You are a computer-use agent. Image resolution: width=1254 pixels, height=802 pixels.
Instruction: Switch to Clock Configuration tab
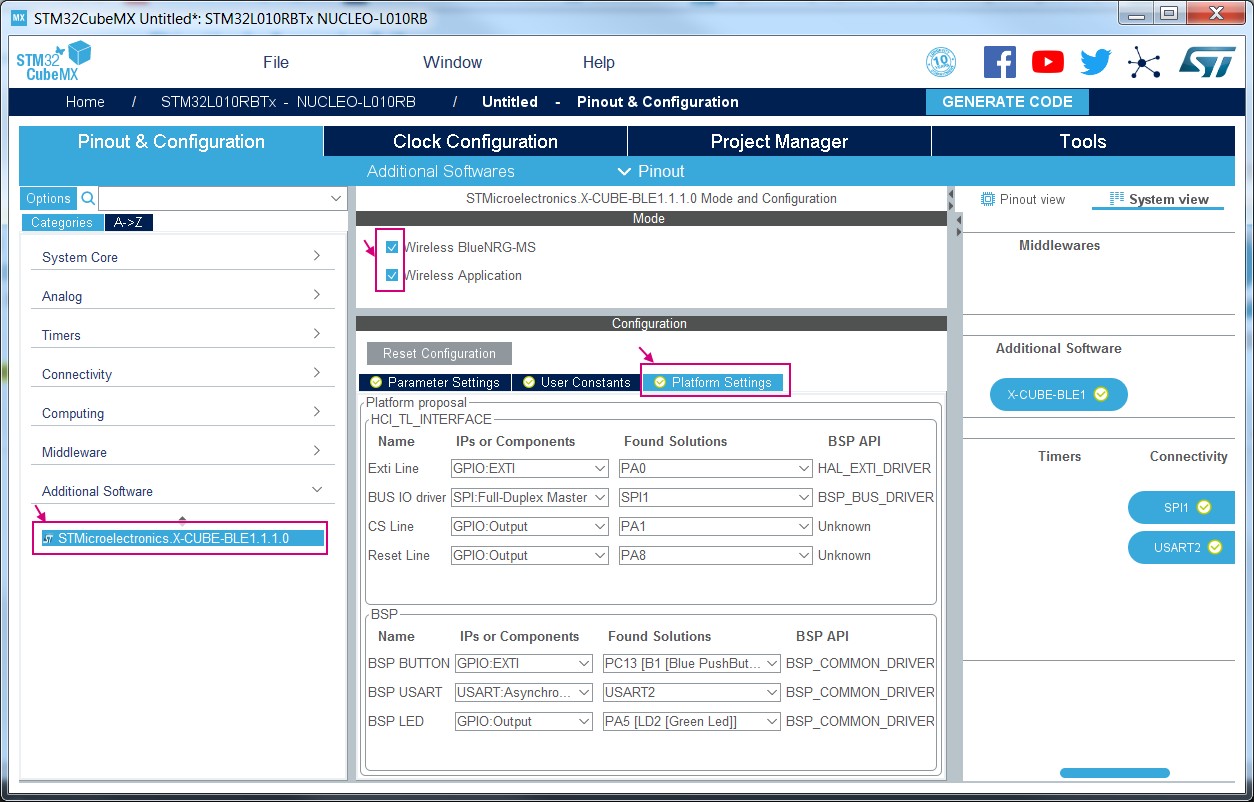(475, 141)
